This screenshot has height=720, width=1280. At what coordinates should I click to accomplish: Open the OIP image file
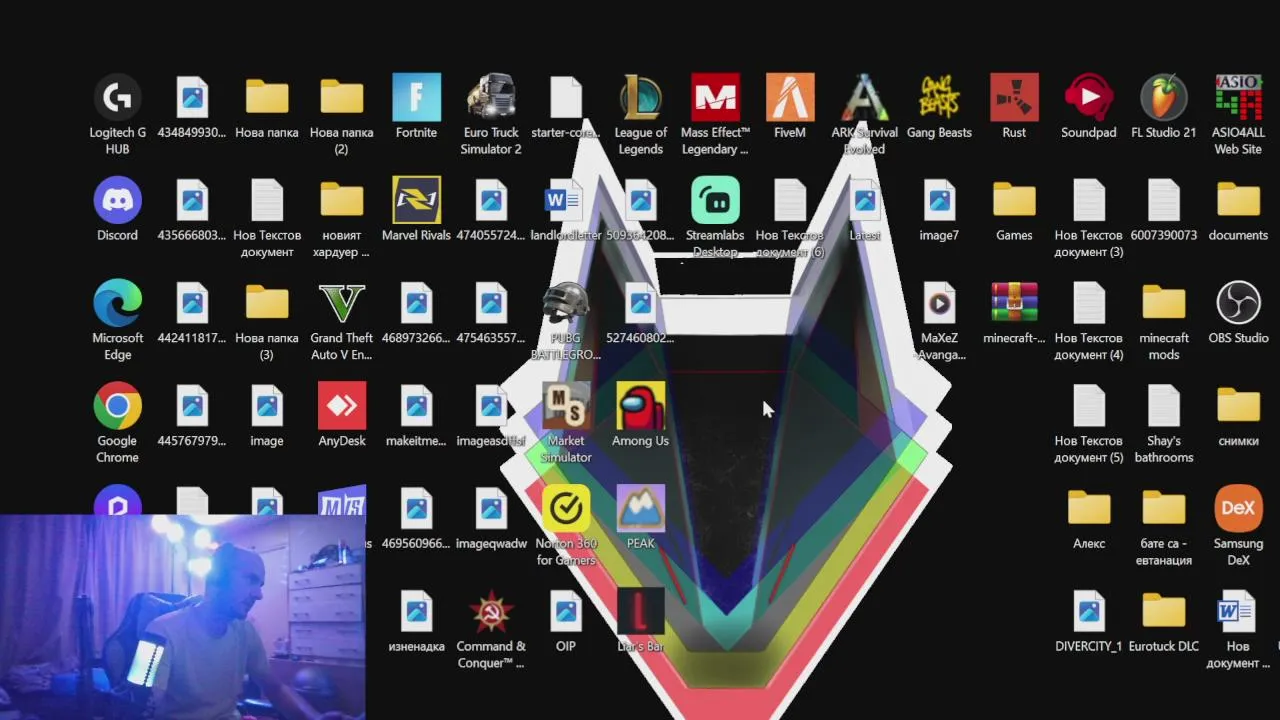566,621
